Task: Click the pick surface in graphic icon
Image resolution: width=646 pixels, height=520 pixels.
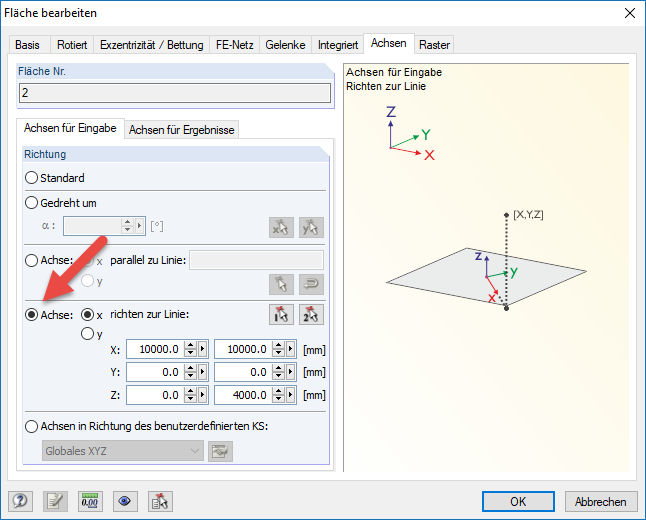Action: coord(160,501)
